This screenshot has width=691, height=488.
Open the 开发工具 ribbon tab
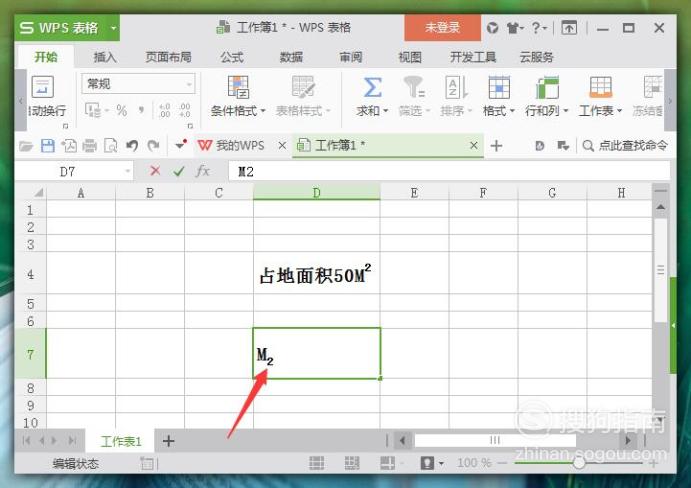[x=473, y=57]
